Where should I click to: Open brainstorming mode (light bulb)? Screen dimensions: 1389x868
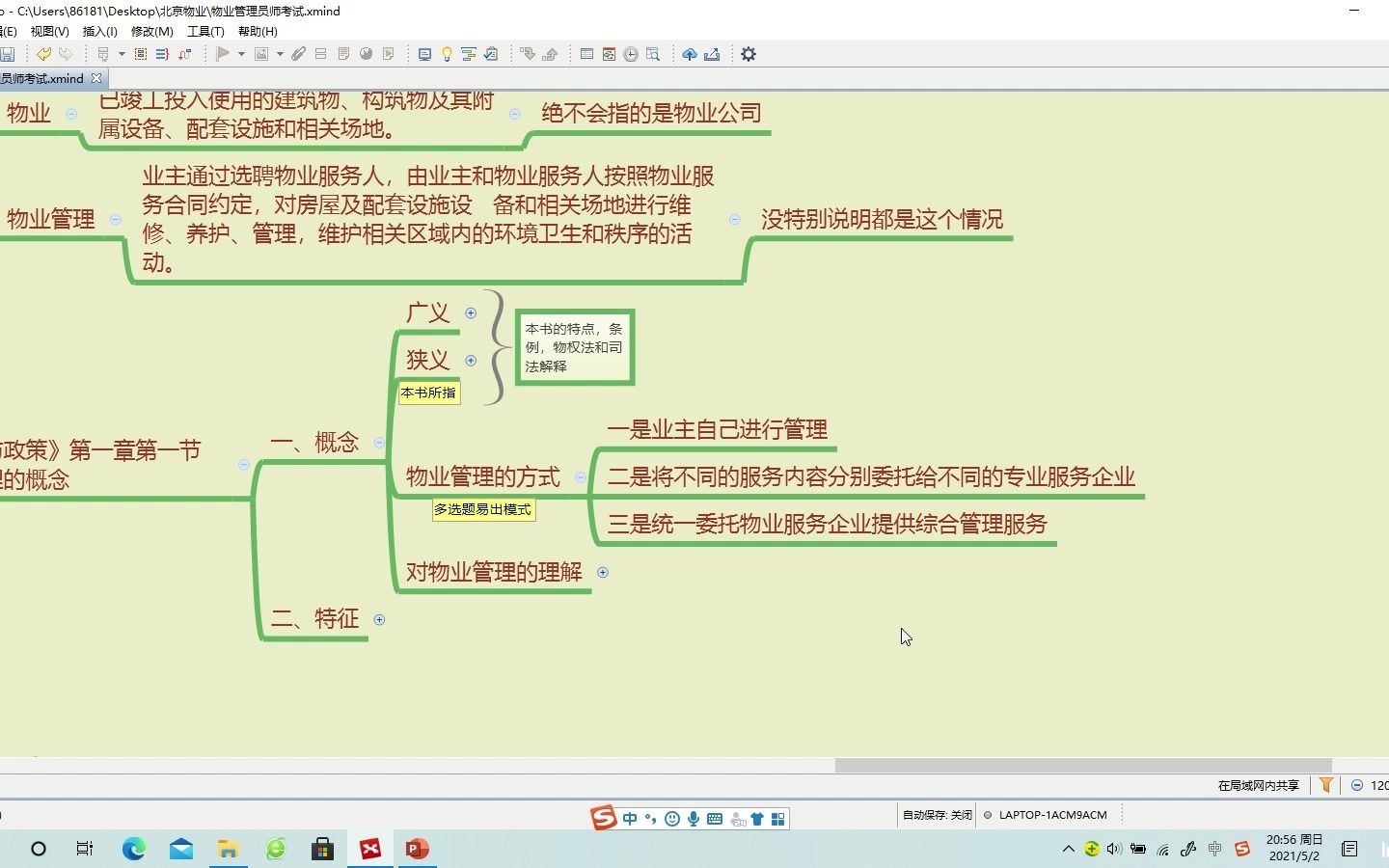click(447, 54)
